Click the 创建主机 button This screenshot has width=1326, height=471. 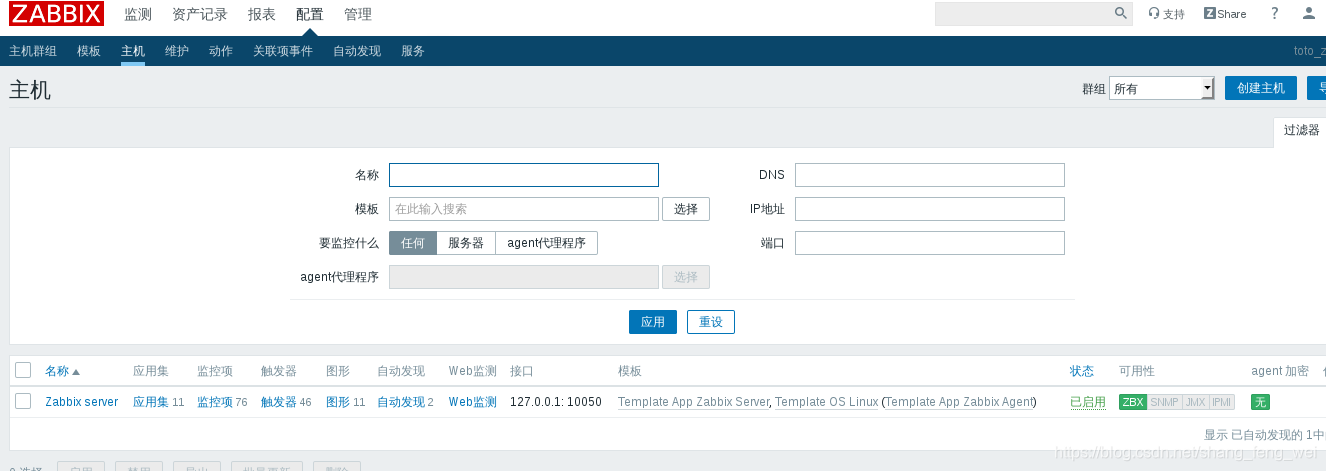[x=1261, y=88]
